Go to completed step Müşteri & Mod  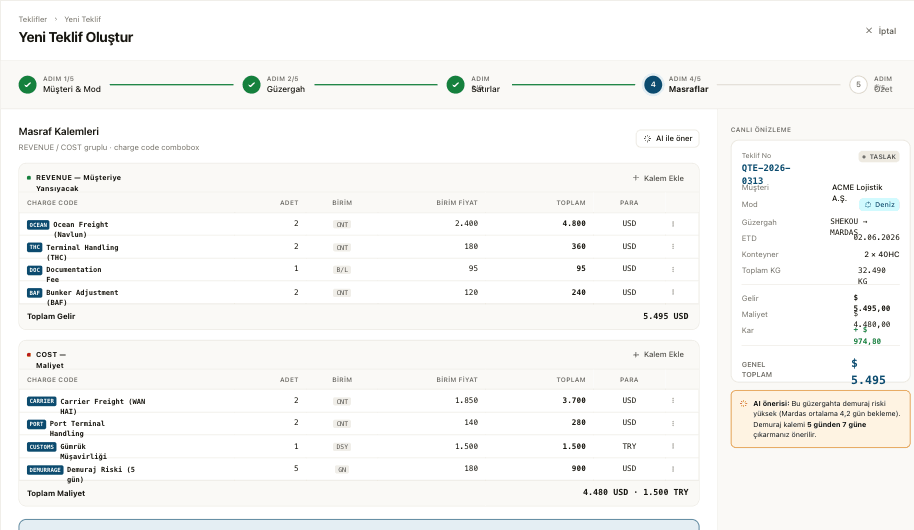pos(27,85)
